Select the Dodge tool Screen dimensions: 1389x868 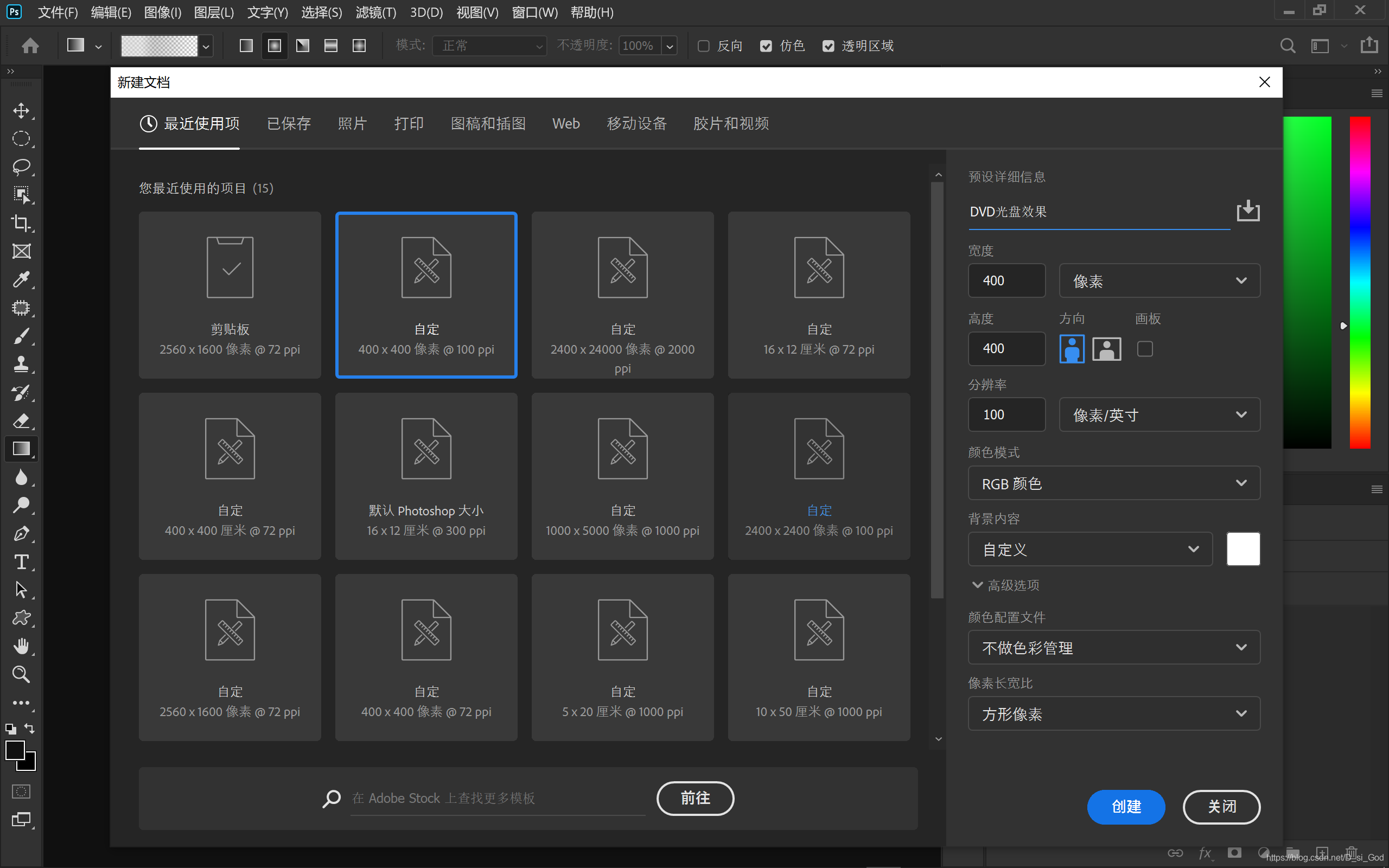tap(21, 505)
